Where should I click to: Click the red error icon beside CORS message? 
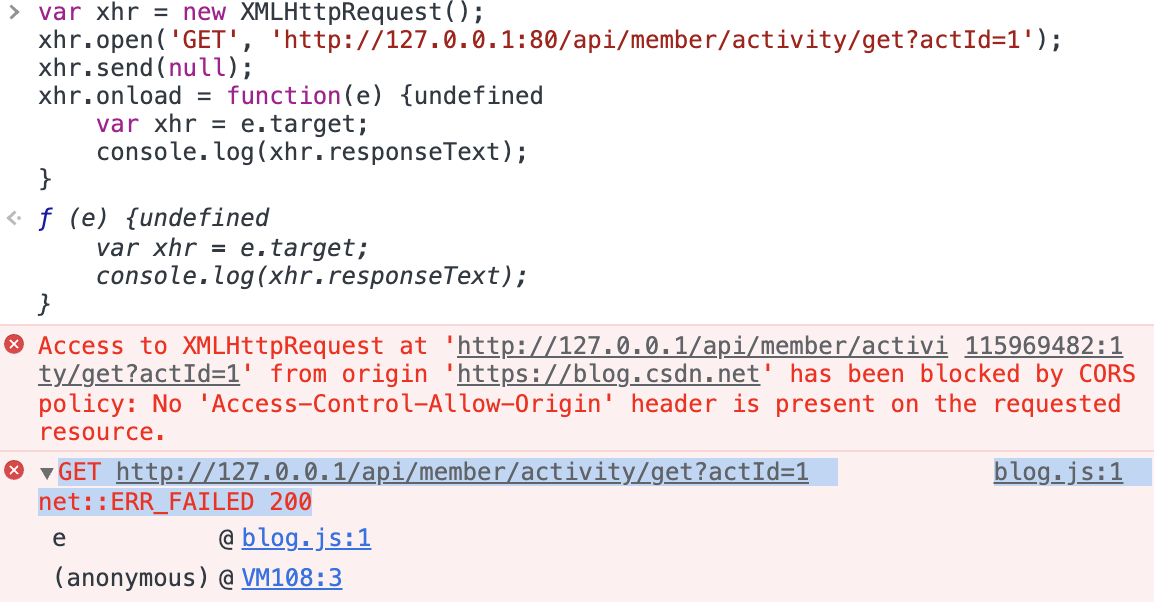pos(14,344)
